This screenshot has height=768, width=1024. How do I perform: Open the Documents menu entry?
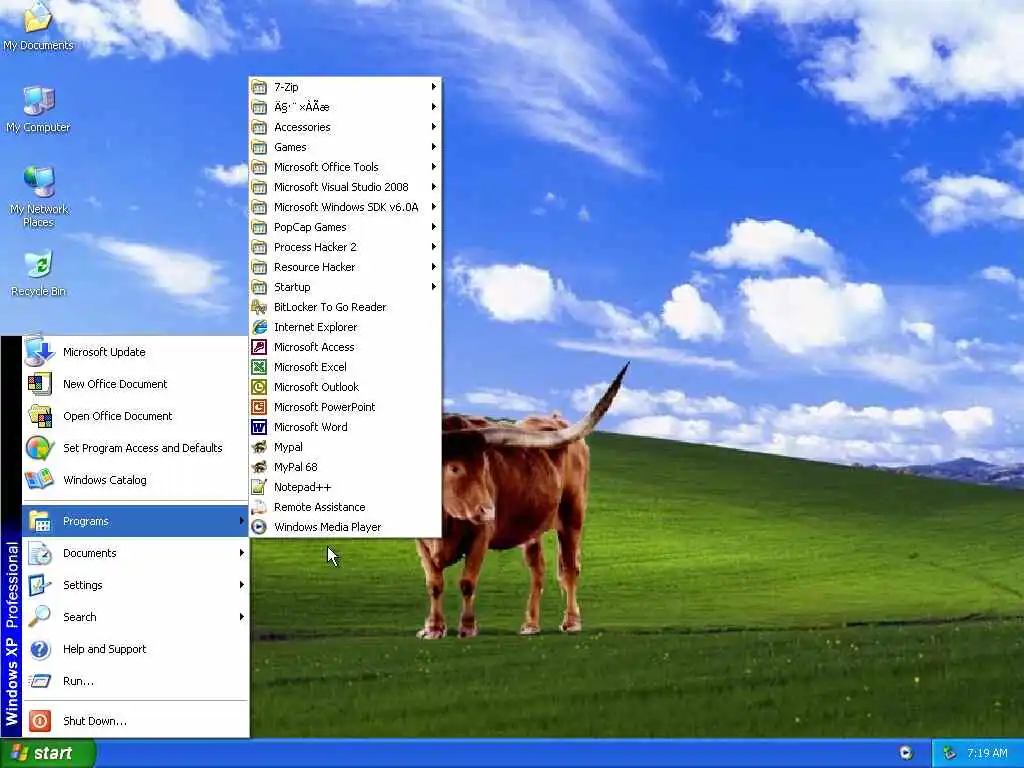[135, 553]
